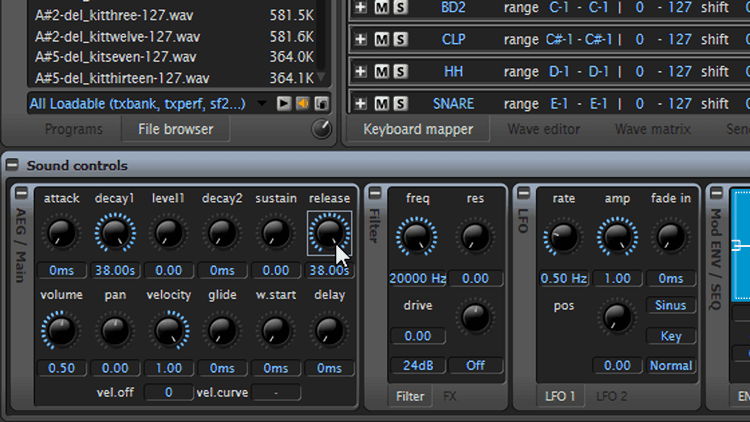The image size is (750, 422).
Task: Click the auto-load icon beside the speaker
Action: pos(321,103)
